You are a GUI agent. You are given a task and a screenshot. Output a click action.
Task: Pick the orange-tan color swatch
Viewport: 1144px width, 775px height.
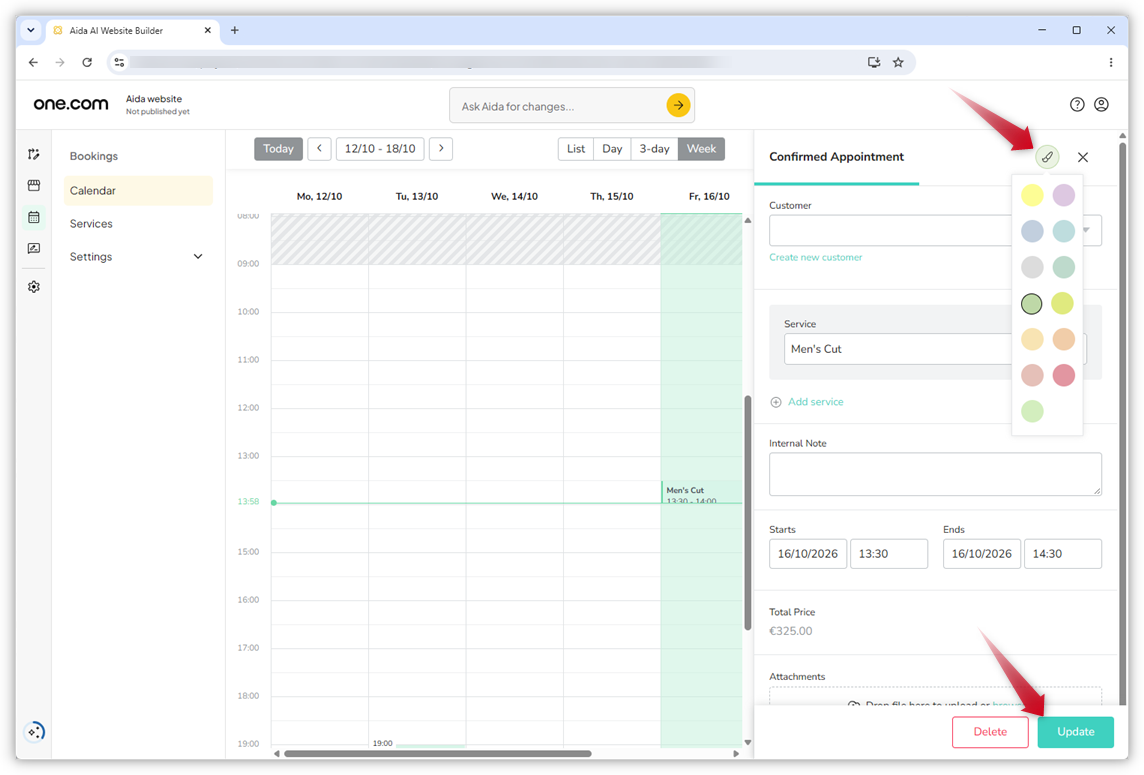tap(1063, 339)
